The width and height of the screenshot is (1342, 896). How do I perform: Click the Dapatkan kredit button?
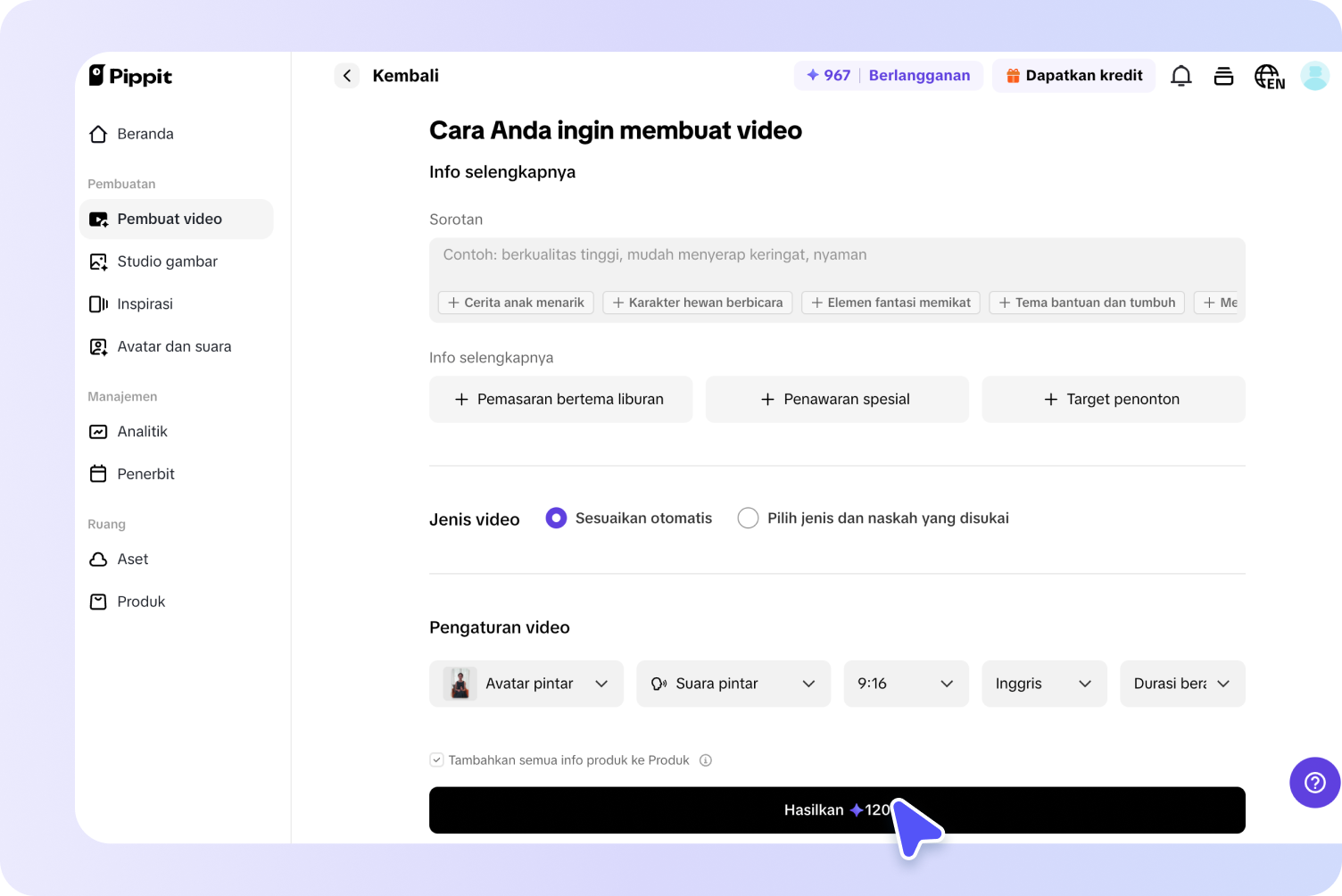1073,76
